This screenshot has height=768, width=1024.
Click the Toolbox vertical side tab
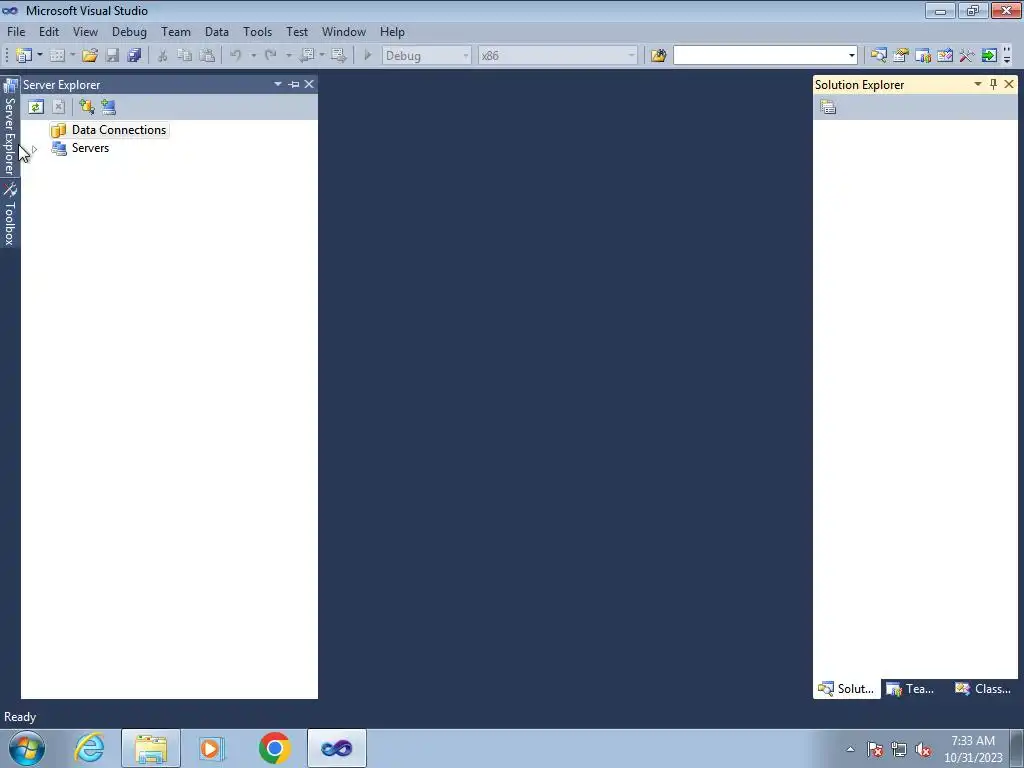[x=10, y=214]
